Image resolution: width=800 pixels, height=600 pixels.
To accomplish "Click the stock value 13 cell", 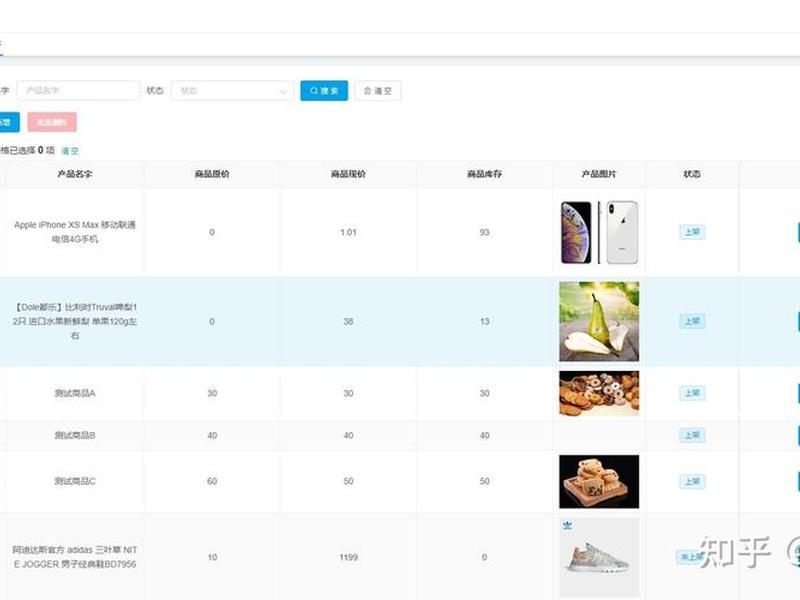I will coord(484,321).
